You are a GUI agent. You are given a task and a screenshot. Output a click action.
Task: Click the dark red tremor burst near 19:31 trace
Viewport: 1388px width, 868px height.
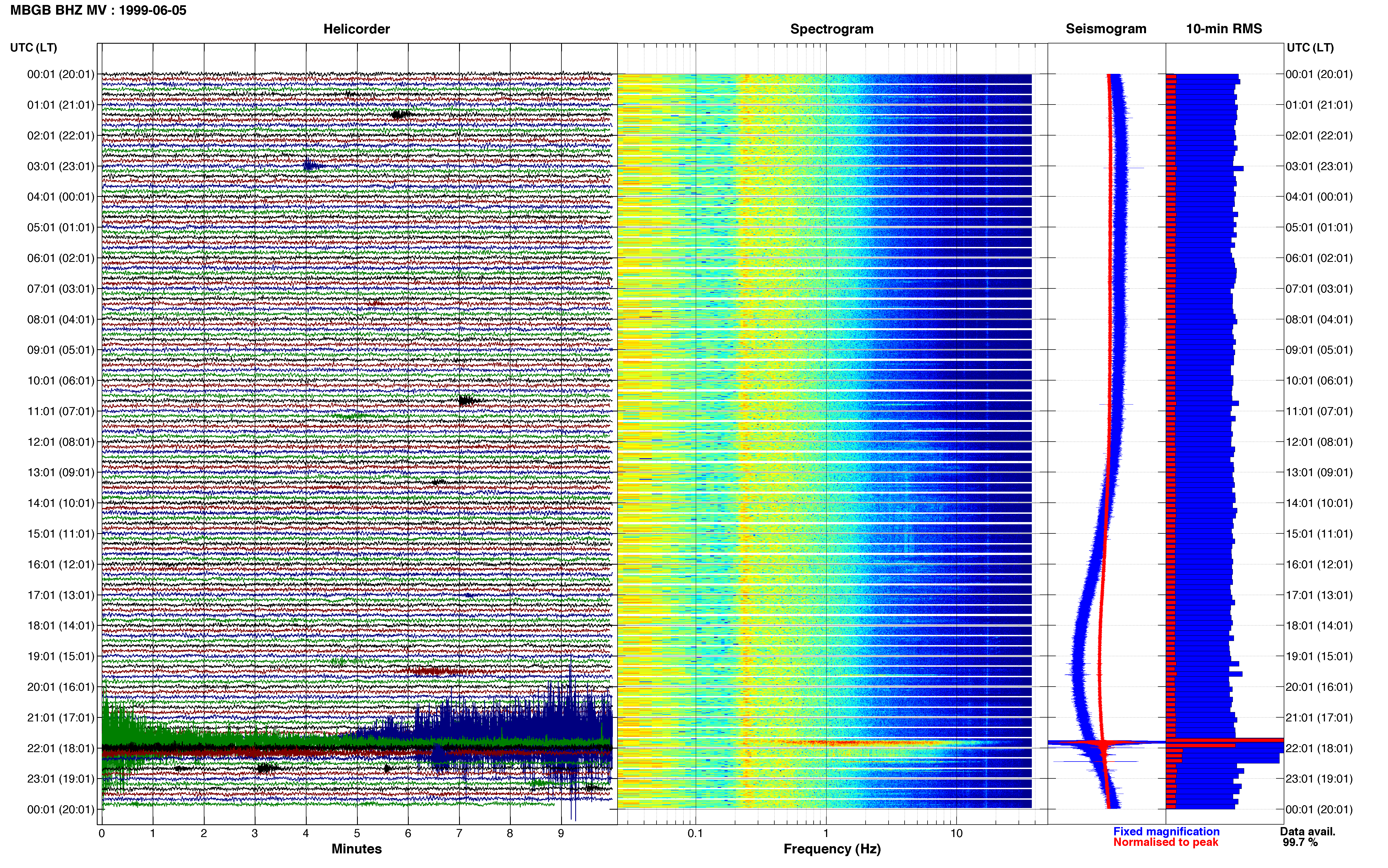click(436, 671)
